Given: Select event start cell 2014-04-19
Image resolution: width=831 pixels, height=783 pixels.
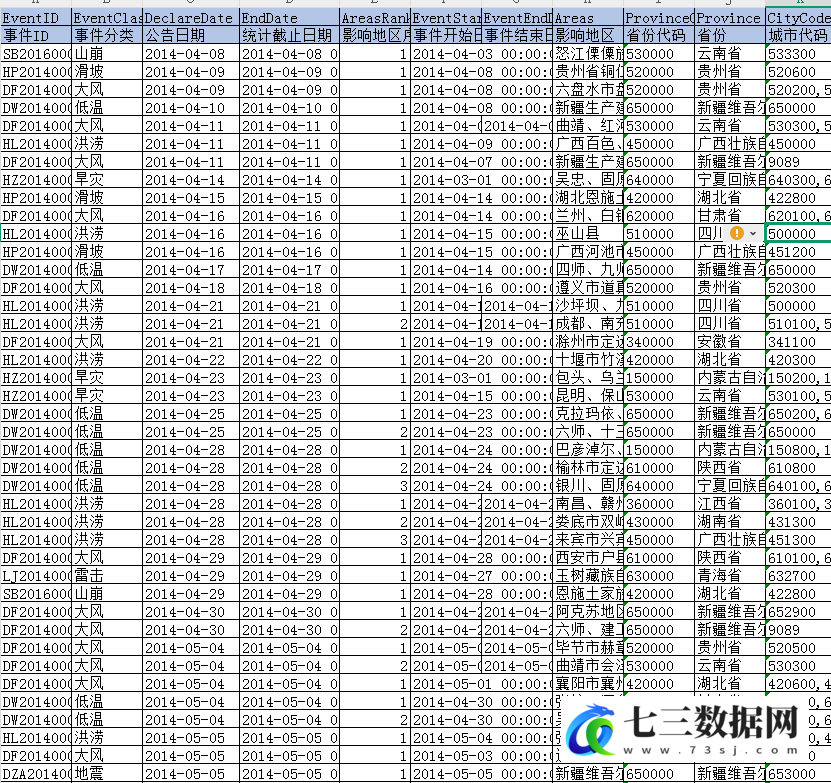Looking at the screenshot, I should click(x=482, y=342).
